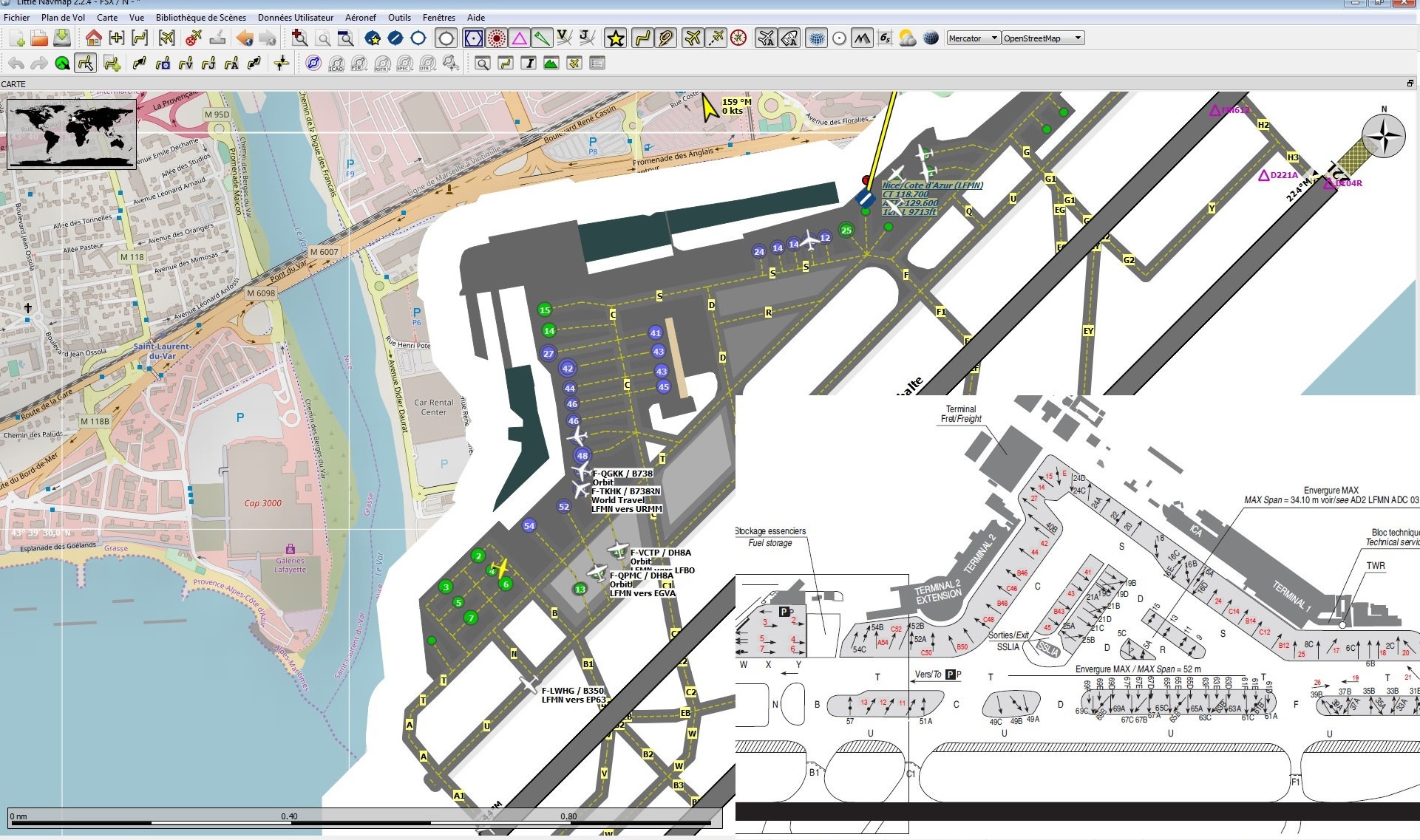
Task: Open the Aéronef menu
Action: coord(360,17)
